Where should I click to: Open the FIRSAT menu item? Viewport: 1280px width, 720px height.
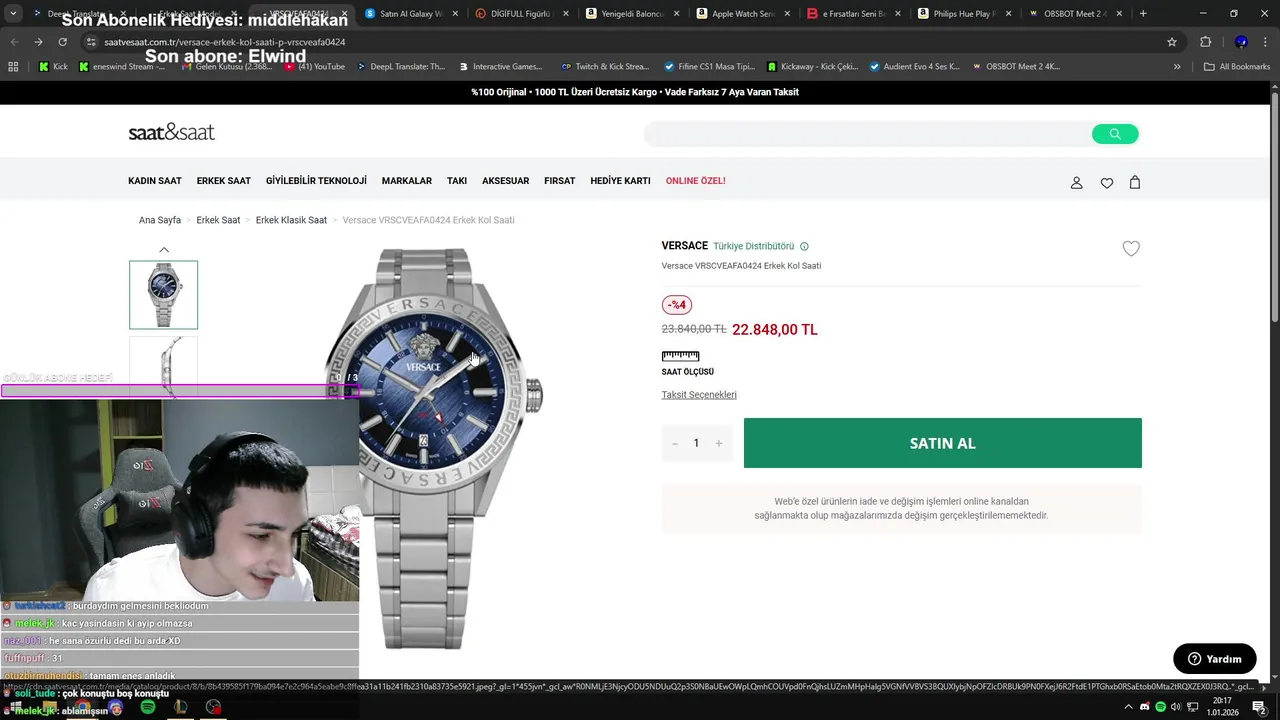(x=560, y=181)
